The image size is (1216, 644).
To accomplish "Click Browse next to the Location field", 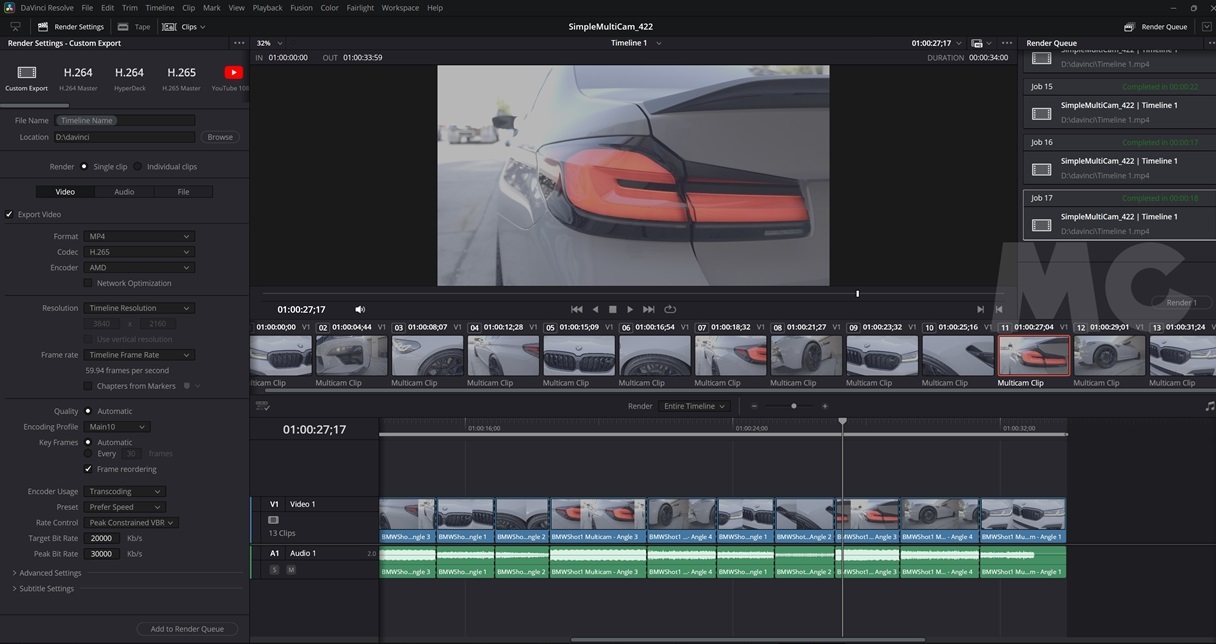I will (220, 137).
